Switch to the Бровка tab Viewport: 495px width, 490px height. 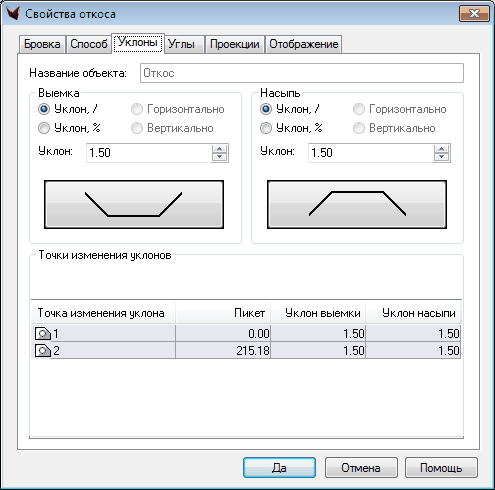click(x=42, y=44)
